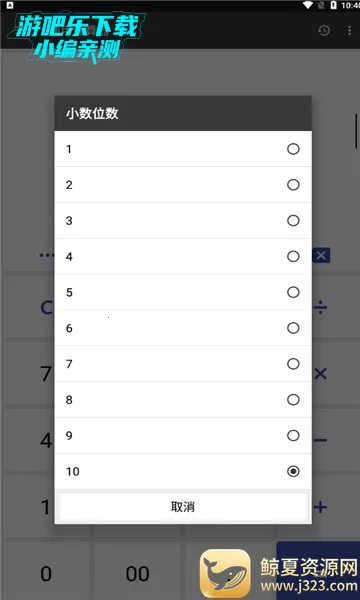This screenshot has height=600, width=360.
Task: Tap the 00 double zero key
Action: tap(137, 574)
